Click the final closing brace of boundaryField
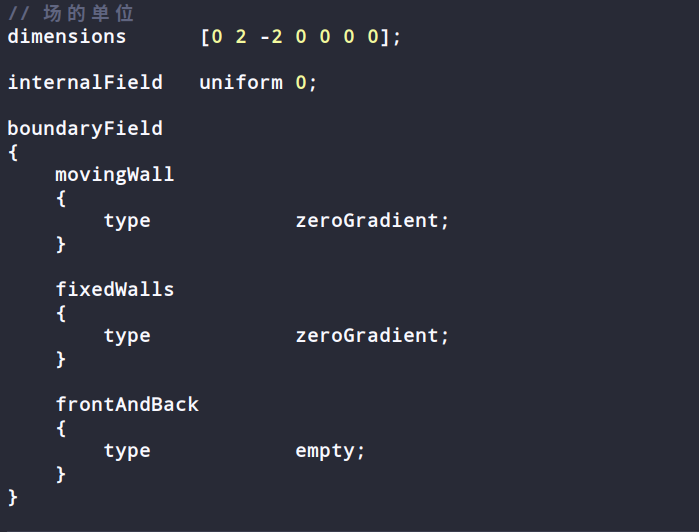The image size is (699, 532). (x=13, y=498)
